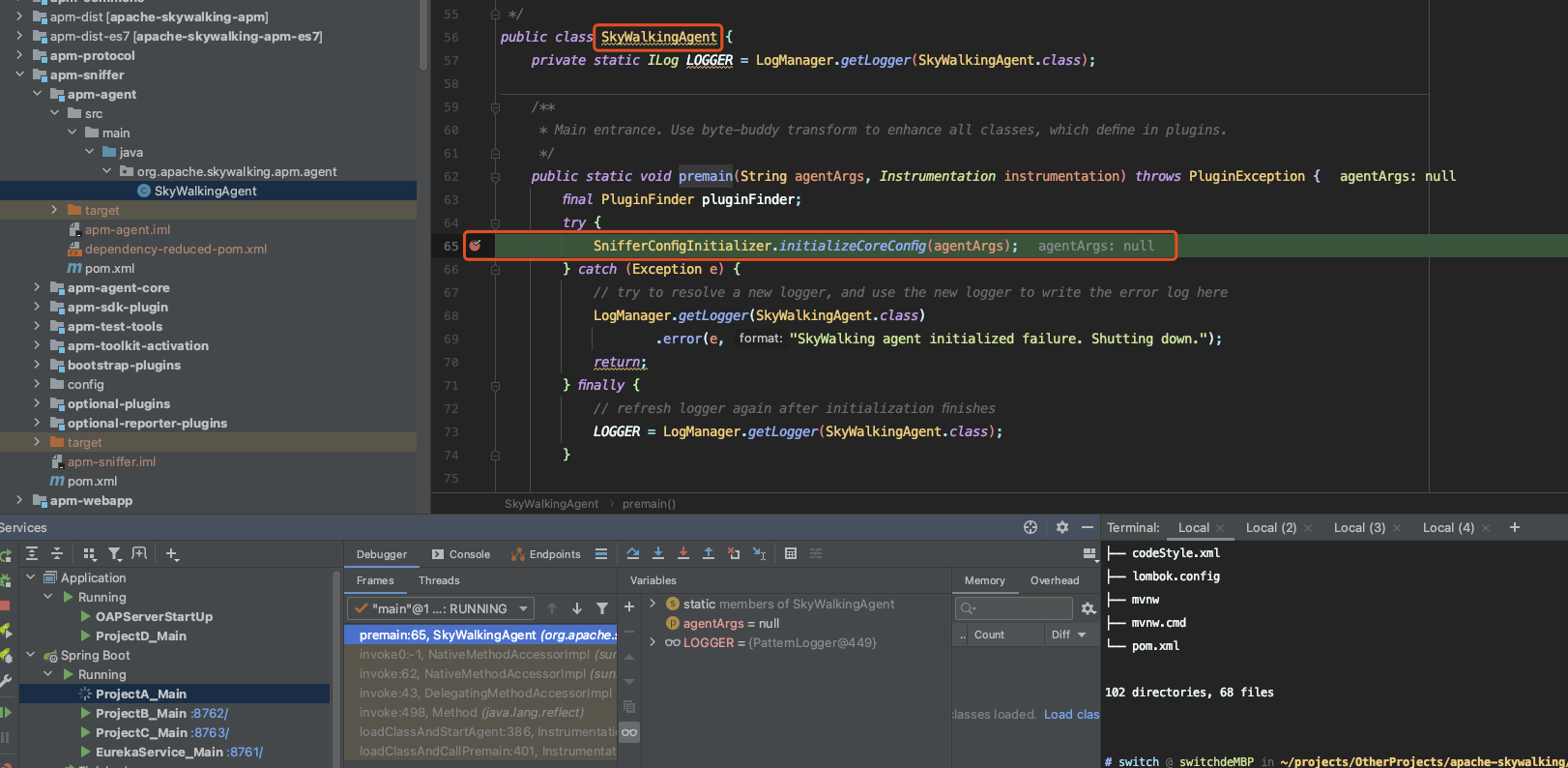Click the Memory class search field
This screenshot has height=768, width=1568.
click(1013, 608)
